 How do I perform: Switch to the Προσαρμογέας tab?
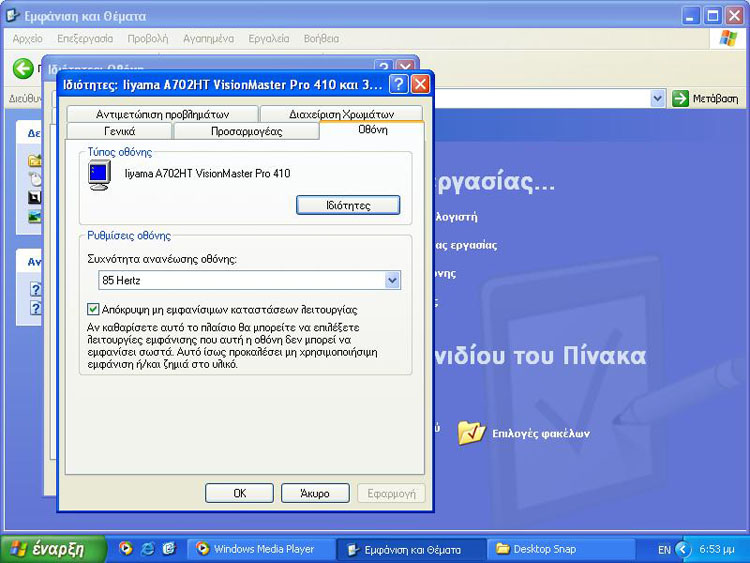246,131
